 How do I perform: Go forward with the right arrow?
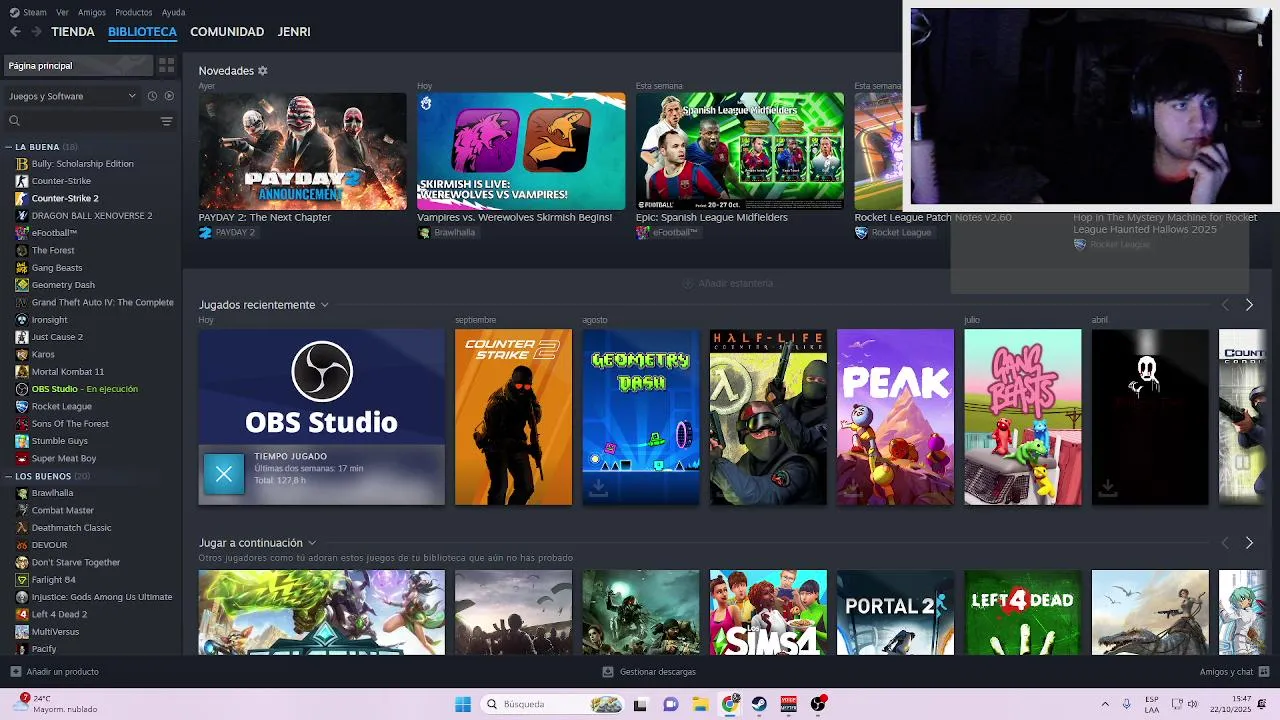tap(36, 32)
